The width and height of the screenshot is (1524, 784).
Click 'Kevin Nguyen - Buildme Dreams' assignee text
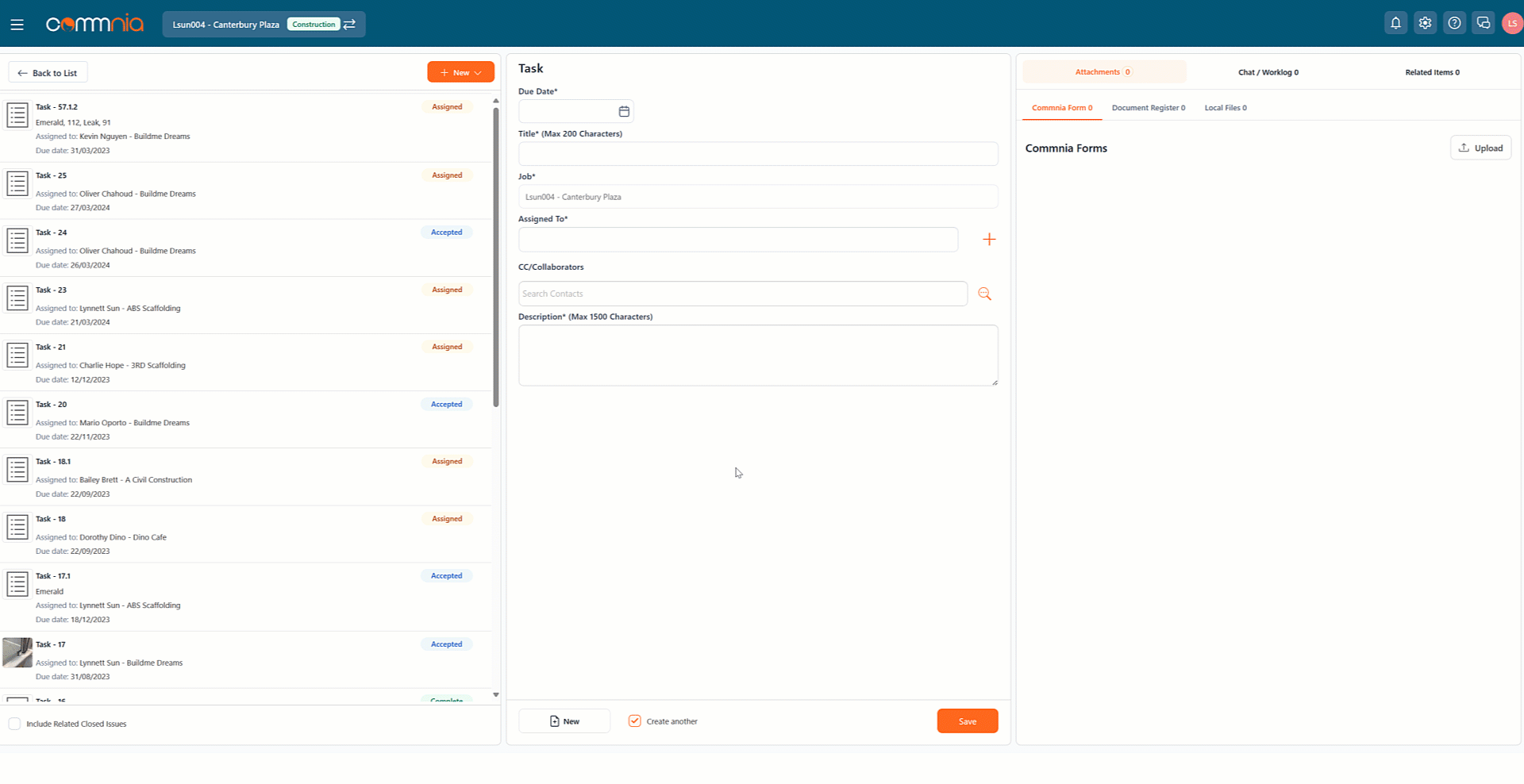coord(135,136)
